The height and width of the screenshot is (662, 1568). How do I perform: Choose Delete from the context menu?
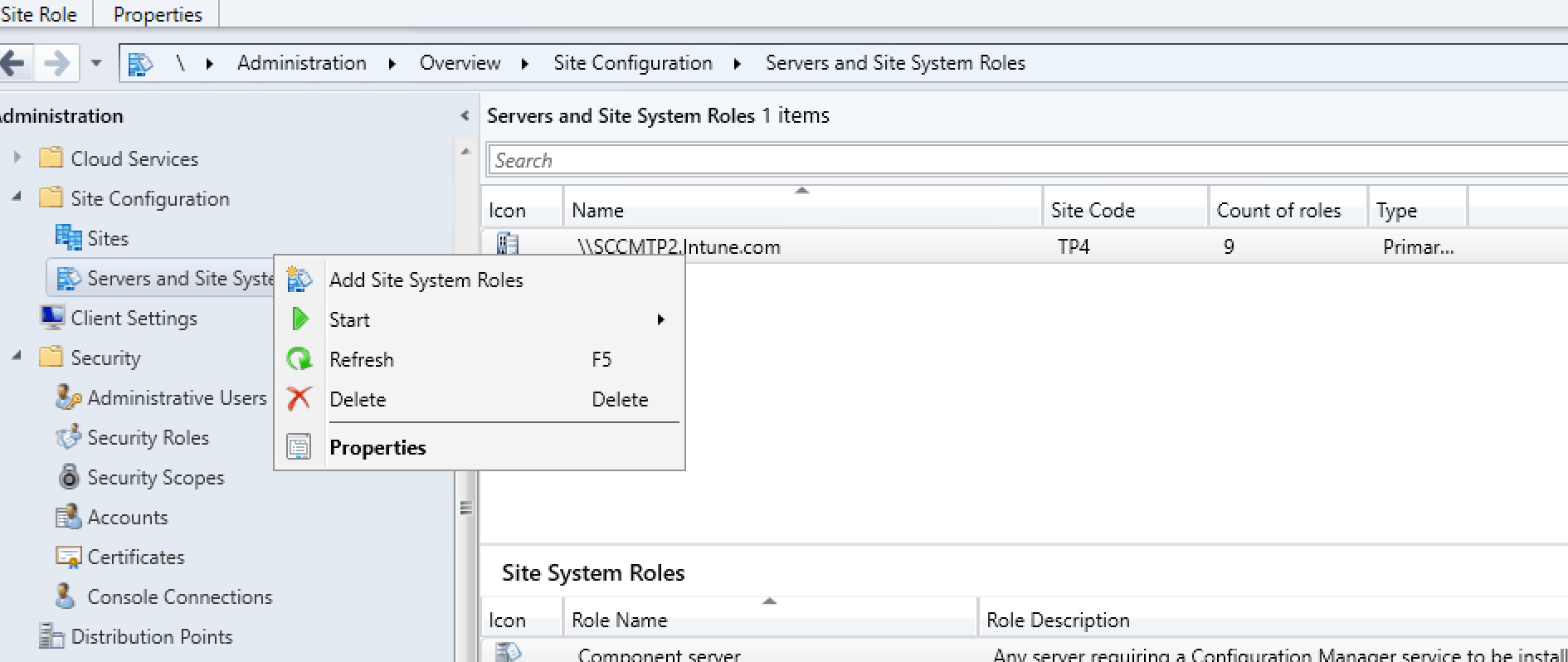point(480,400)
